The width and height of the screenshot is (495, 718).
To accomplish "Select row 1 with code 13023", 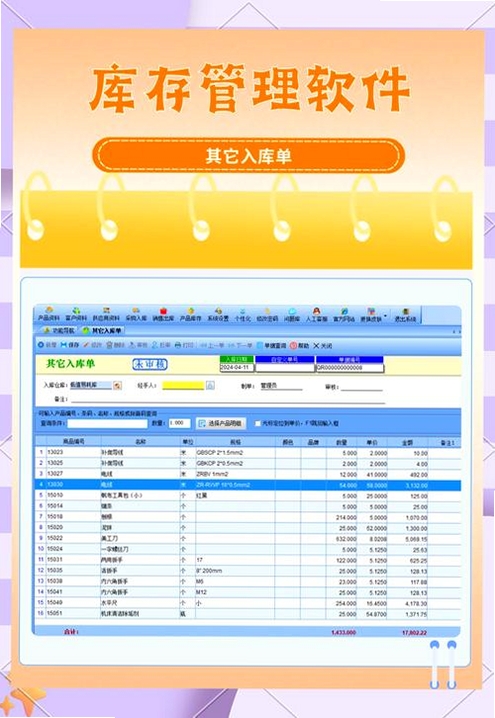I will tap(248, 452).
